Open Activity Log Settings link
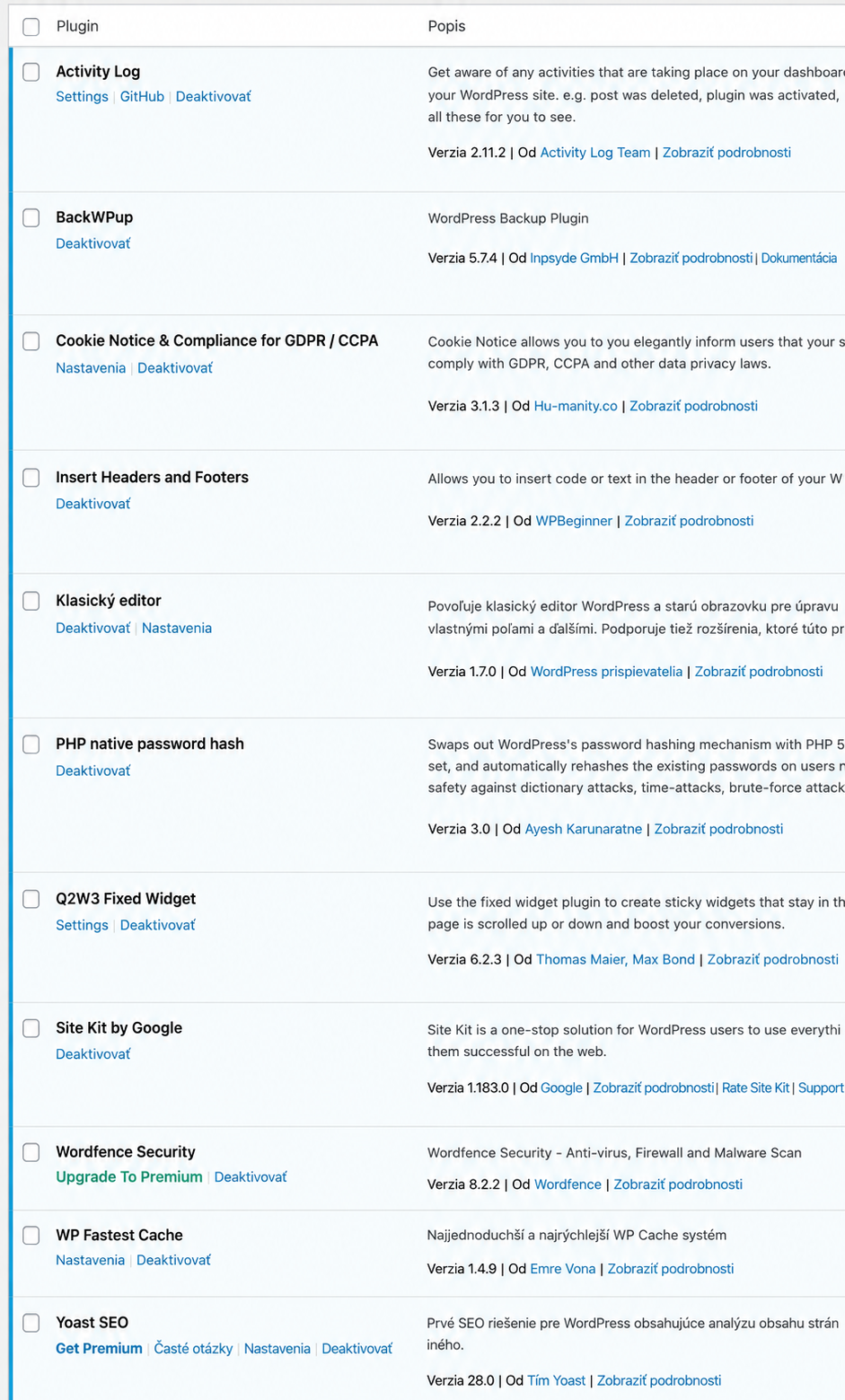 (82, 96)
